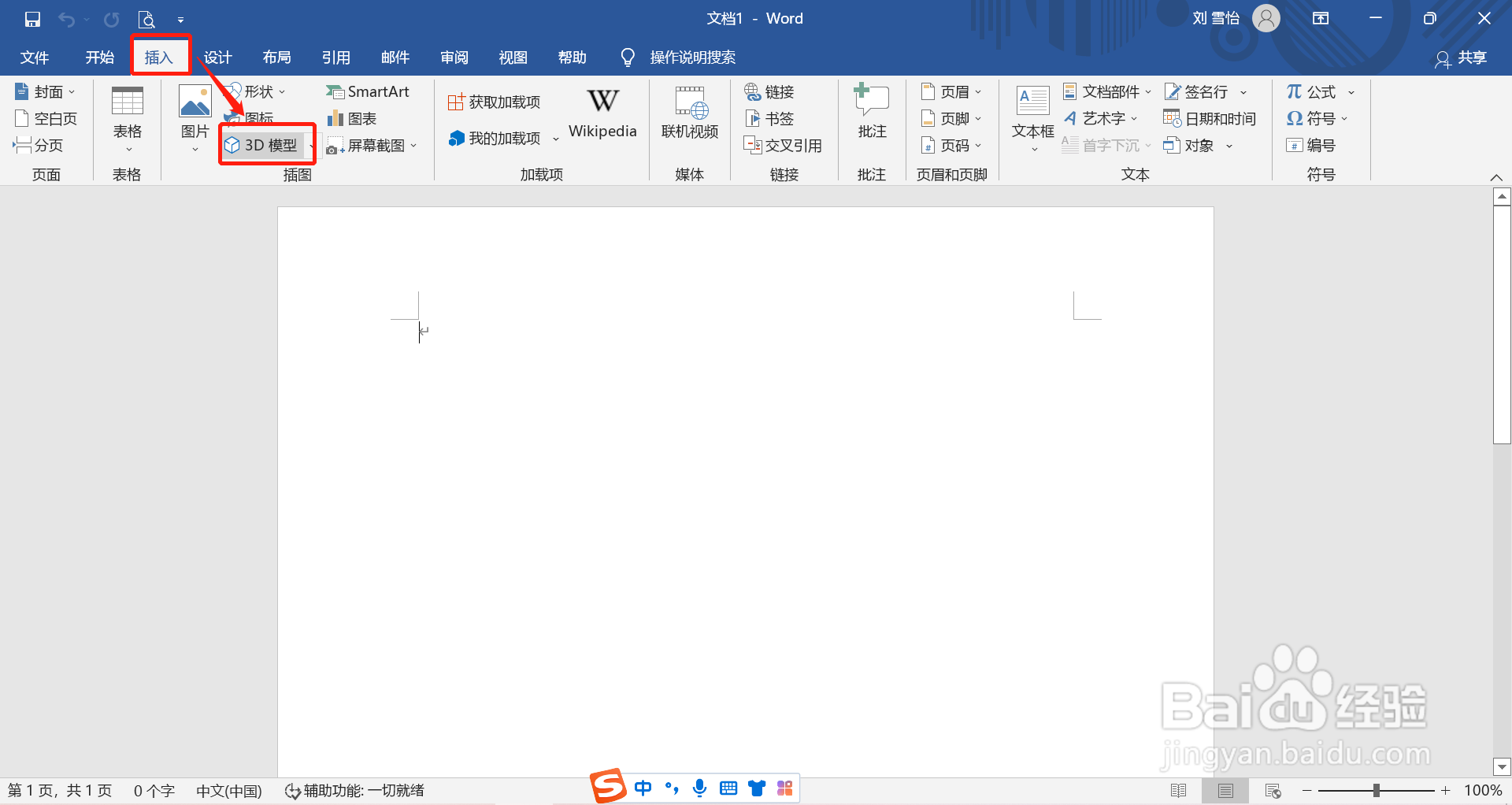
Task: Open the 艺术字 WordArt dropdown
Action: point(1102,118)
